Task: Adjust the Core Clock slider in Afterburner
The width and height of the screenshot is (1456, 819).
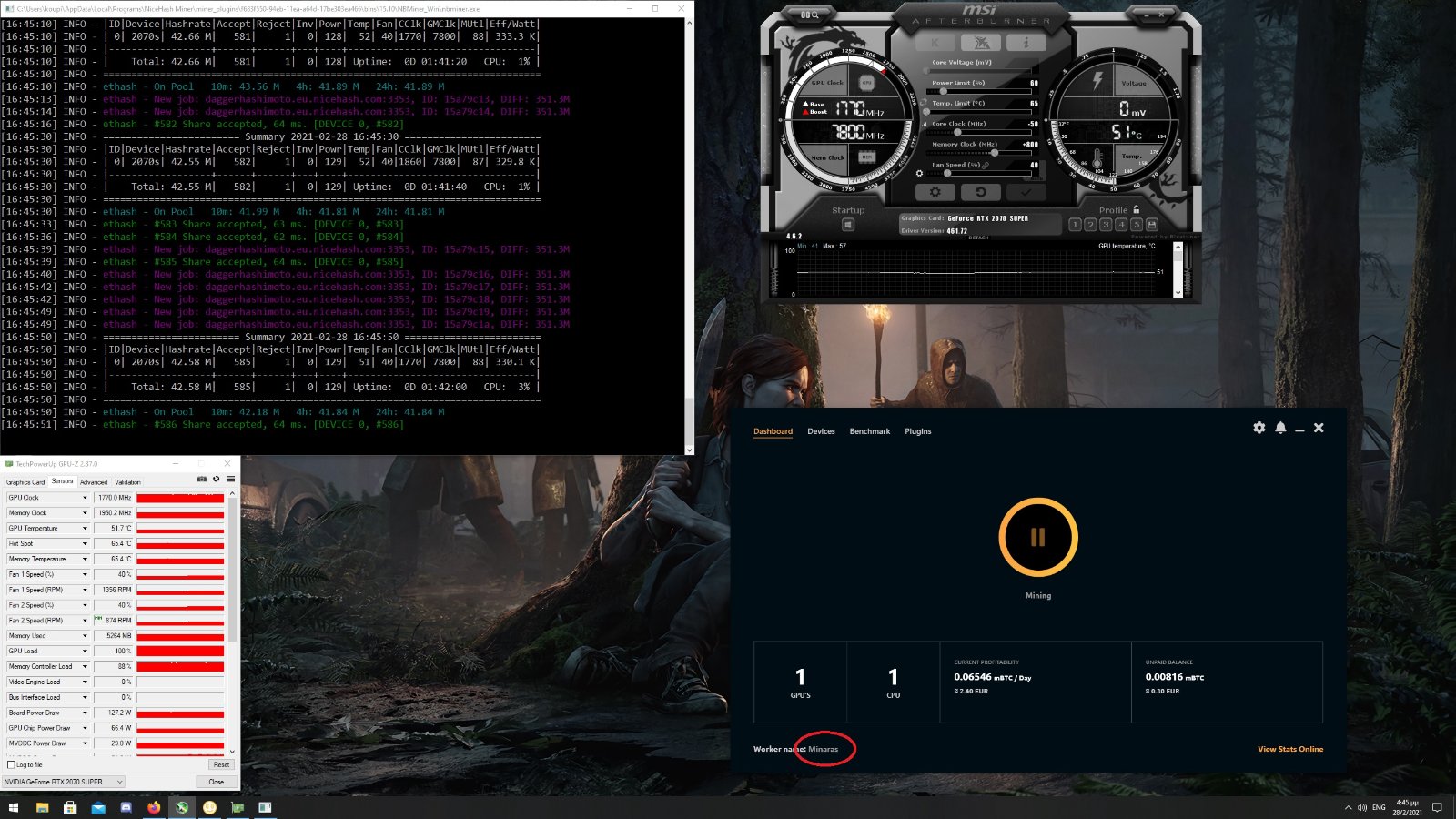Action: pyautogui.click(x=981, y=132)
